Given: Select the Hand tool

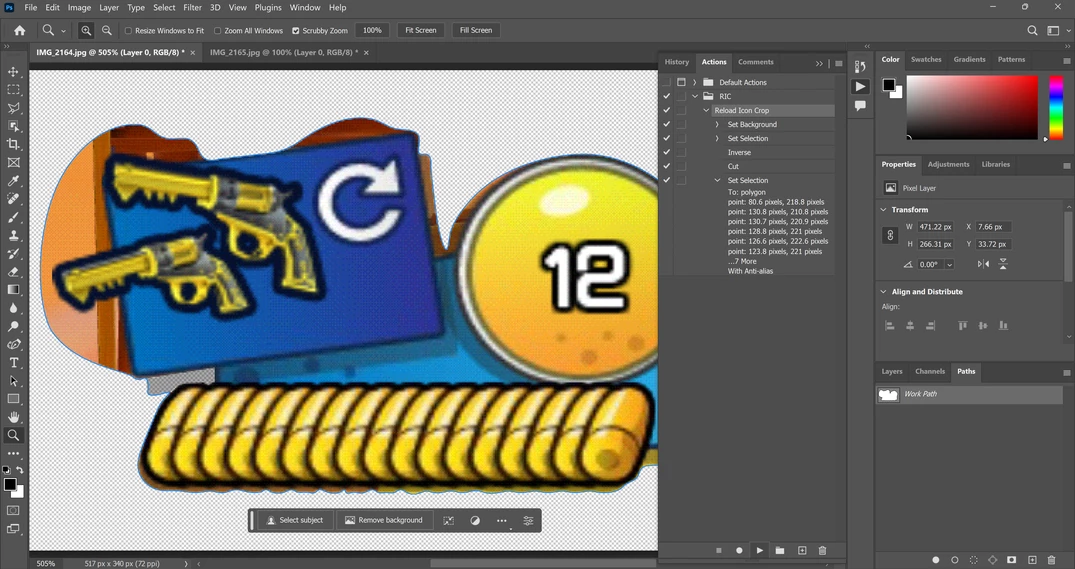Looking at the screenshot, I should tap(13, 417).
